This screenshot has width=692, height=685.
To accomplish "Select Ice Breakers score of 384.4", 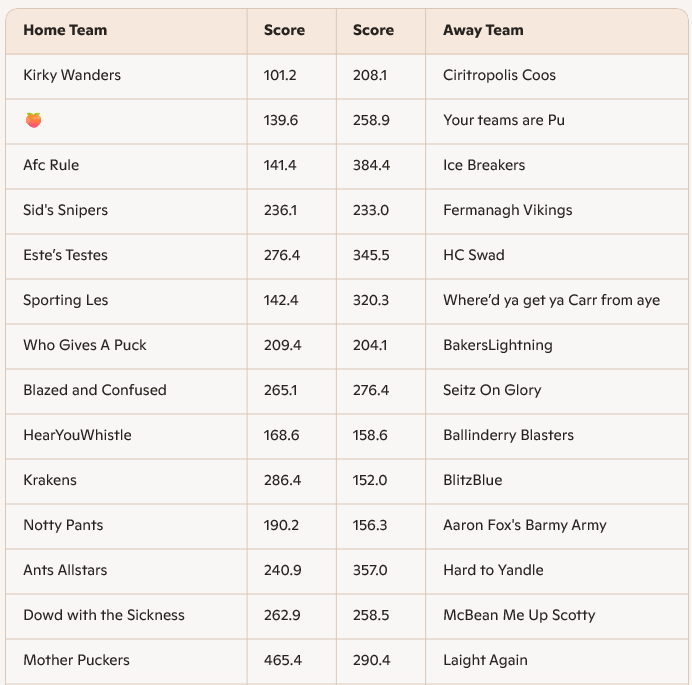I will [372, 165].
